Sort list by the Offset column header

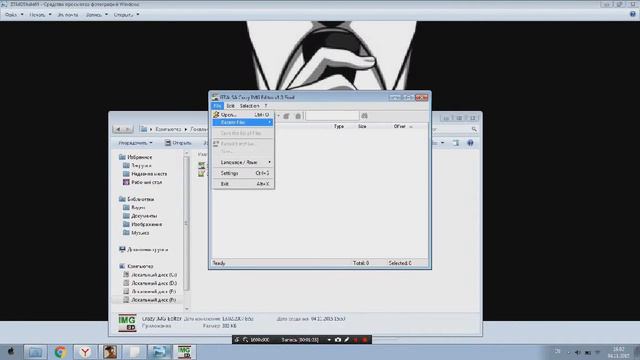click(x=400, y=127)
